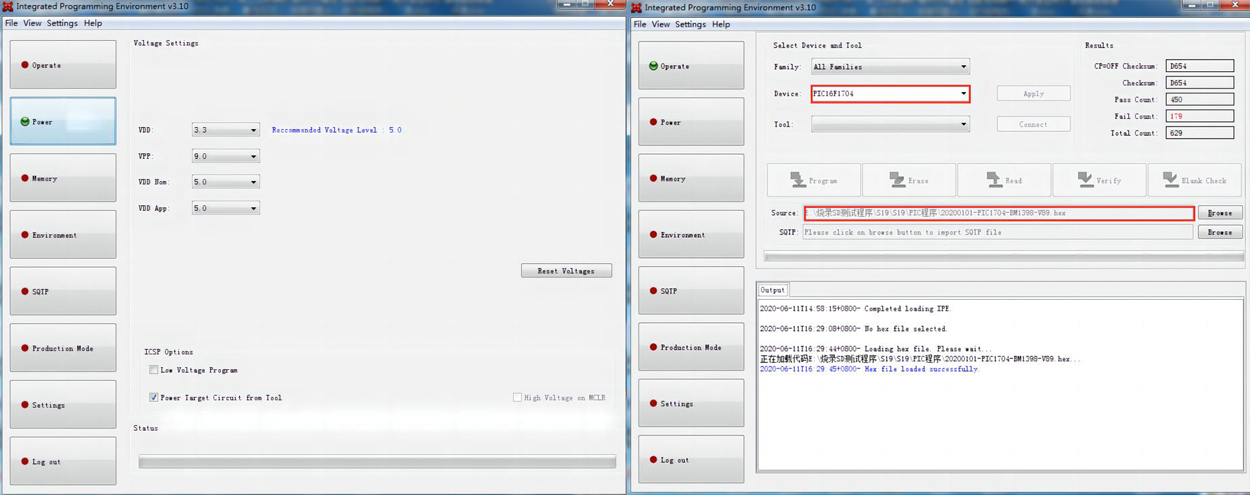Open the VDD App dropdown
Viewport: 1250px width, 495px height.
(x=226, y=208)
